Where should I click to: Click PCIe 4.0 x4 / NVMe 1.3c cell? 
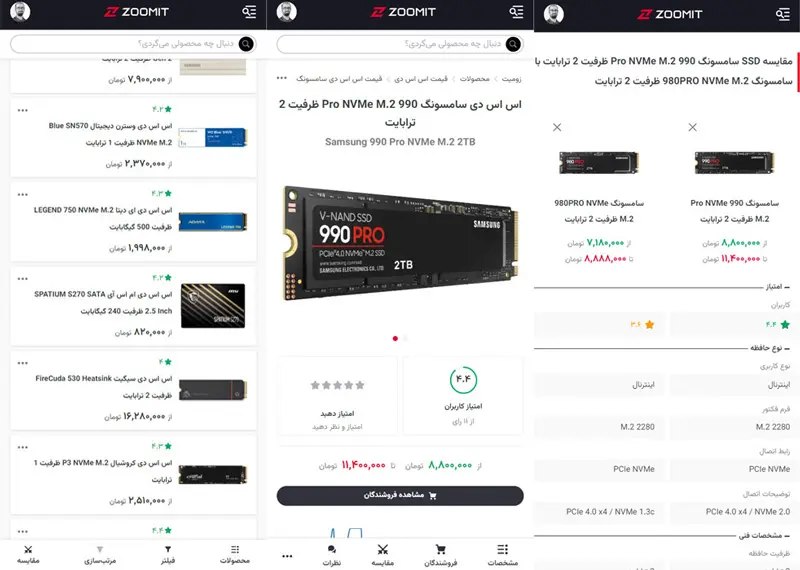599,512
